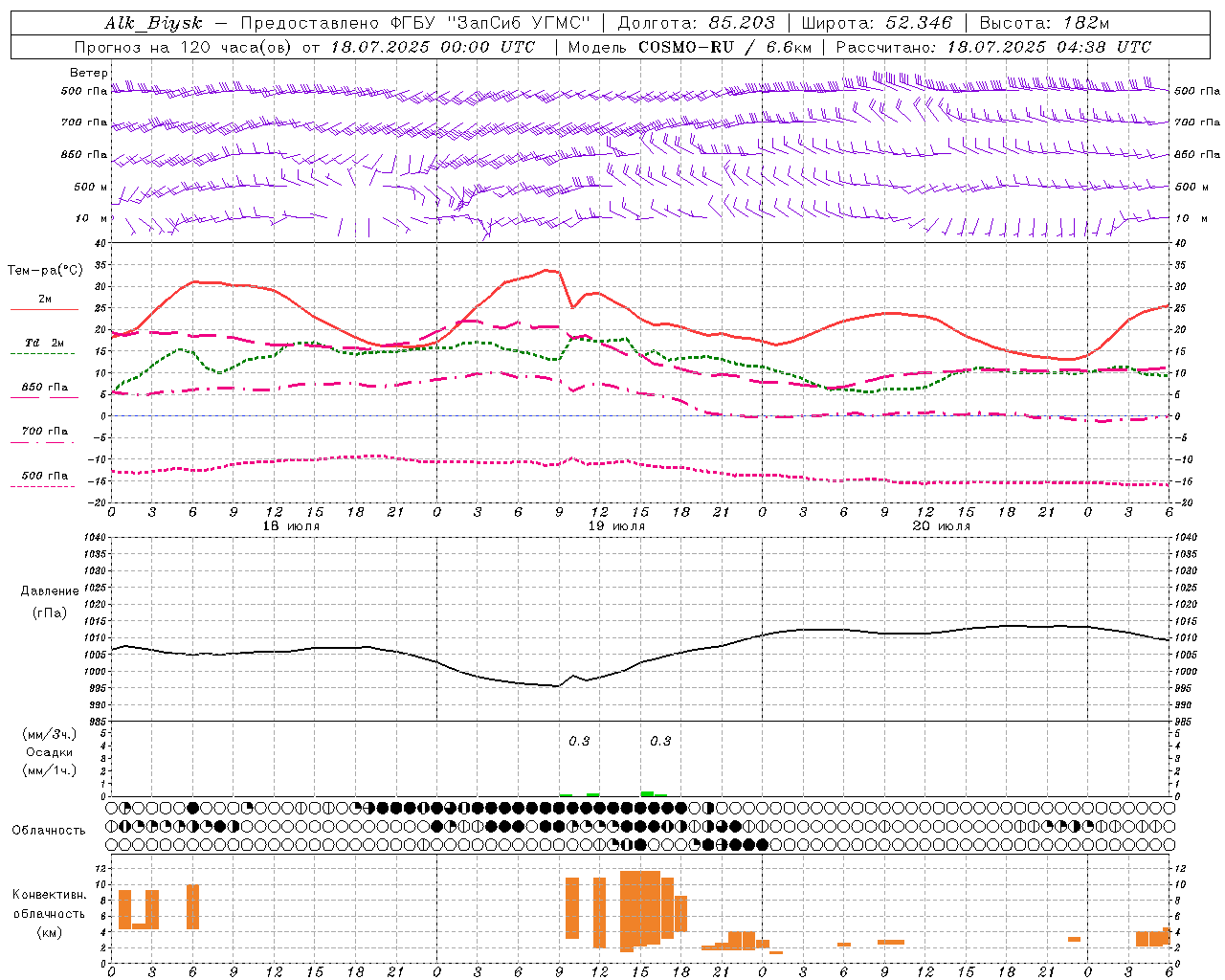The image size is (1225, 980).
Task: Click the 2м legend entry with red line
Action: [x=45, y=303]
